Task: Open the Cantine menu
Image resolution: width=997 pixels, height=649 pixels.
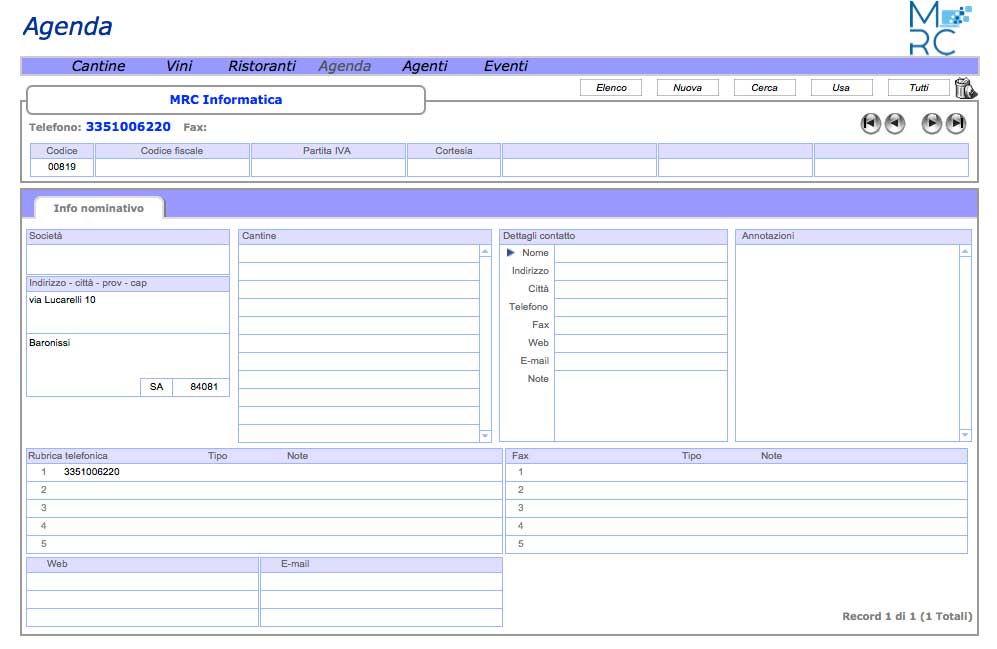Action: point(98,66)
